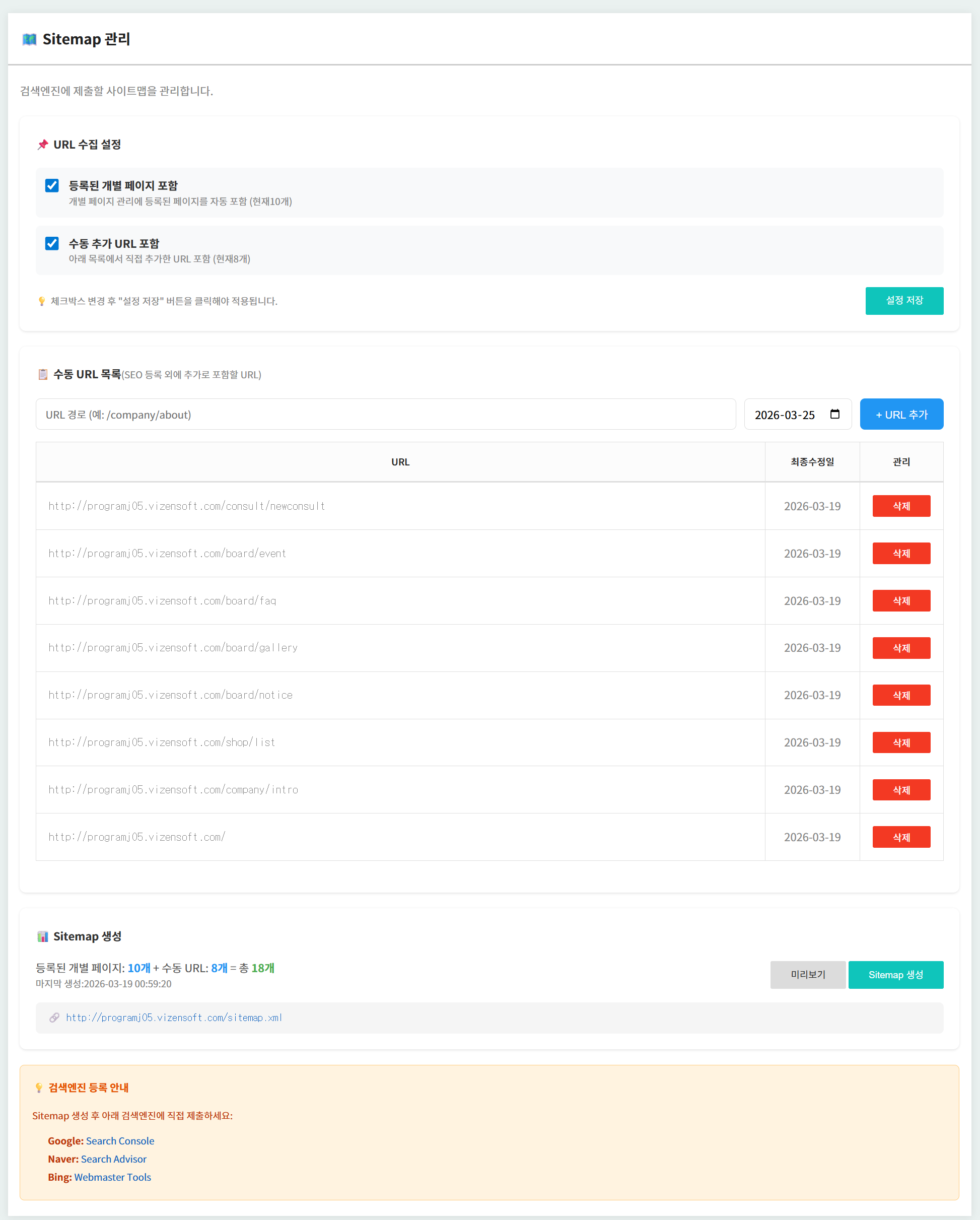Uncheck 등록된 개별 페이지 포함 checkbox
The width and height of the screenshot is (980, 1220).
click(x=52, y=185)
